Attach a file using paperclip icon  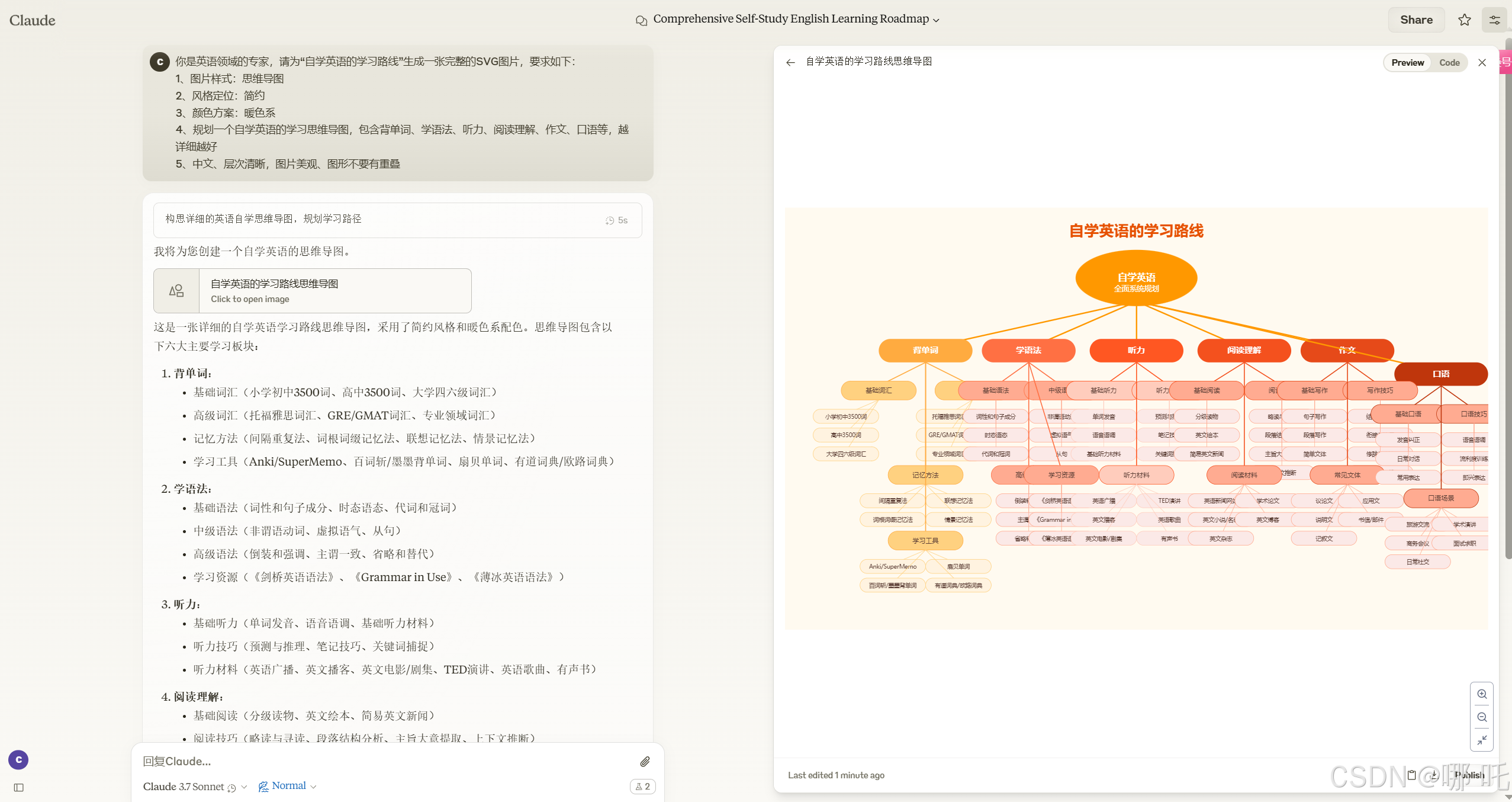click(645, 762)
